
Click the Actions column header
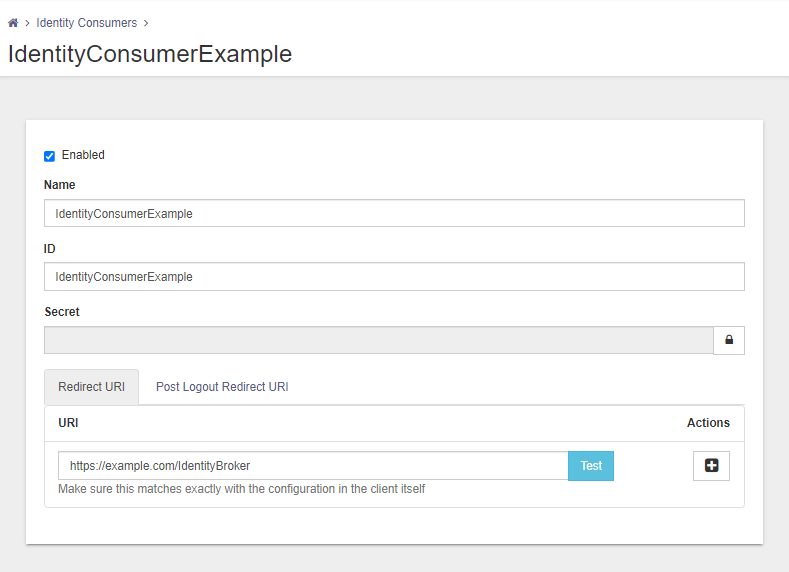(x=708, y=423)
